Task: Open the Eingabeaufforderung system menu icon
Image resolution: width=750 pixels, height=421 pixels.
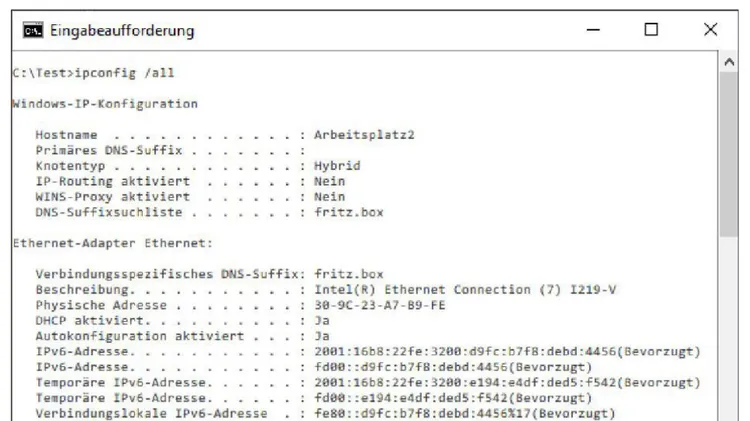Action: [33, 30]
